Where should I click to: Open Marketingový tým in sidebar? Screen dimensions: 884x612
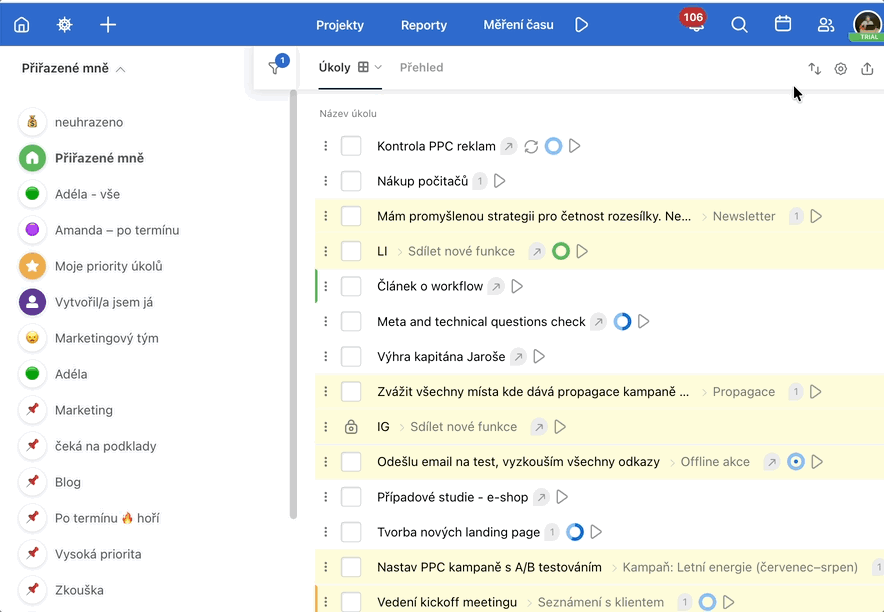pyautogui.click(x=106, y=338)
